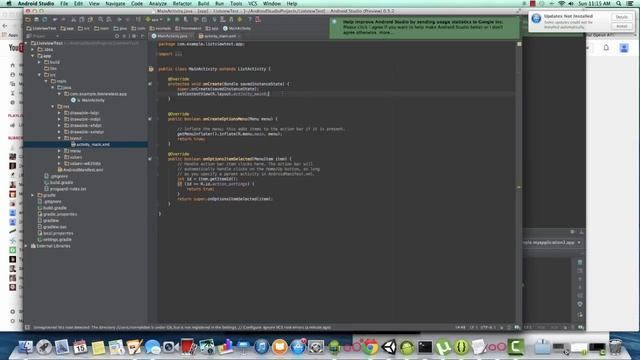Click the bell icon in browser window
This screenshot has height=360, width=640.
coord(606,48)
